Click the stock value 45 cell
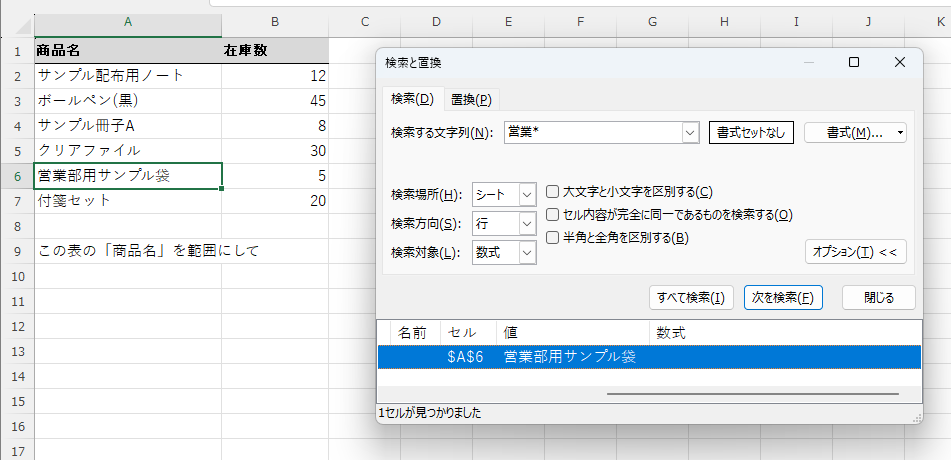Image resolution: width=951 pixels, height=460 pixels. (x=275, y=101)
